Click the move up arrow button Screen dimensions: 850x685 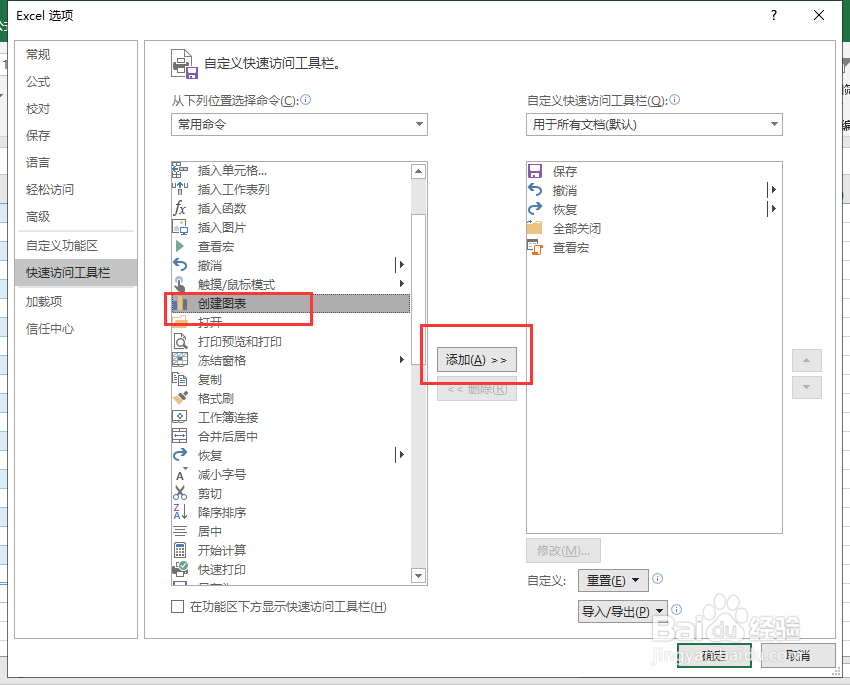click(x=807, y=360)
